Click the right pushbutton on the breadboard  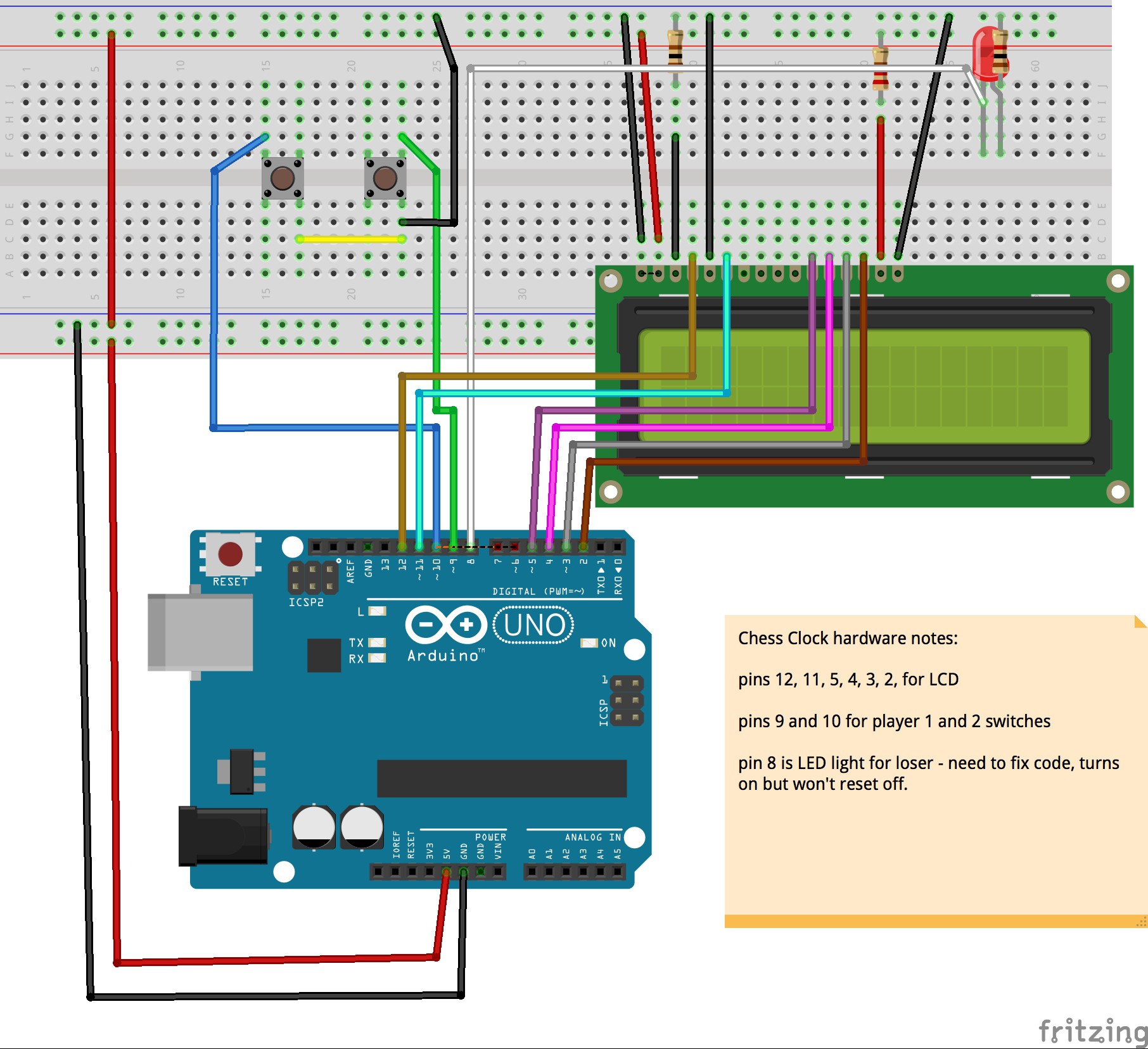(385, 178)
